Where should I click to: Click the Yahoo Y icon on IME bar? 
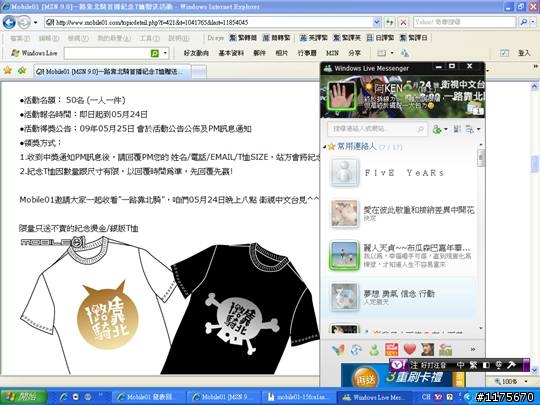398,365
